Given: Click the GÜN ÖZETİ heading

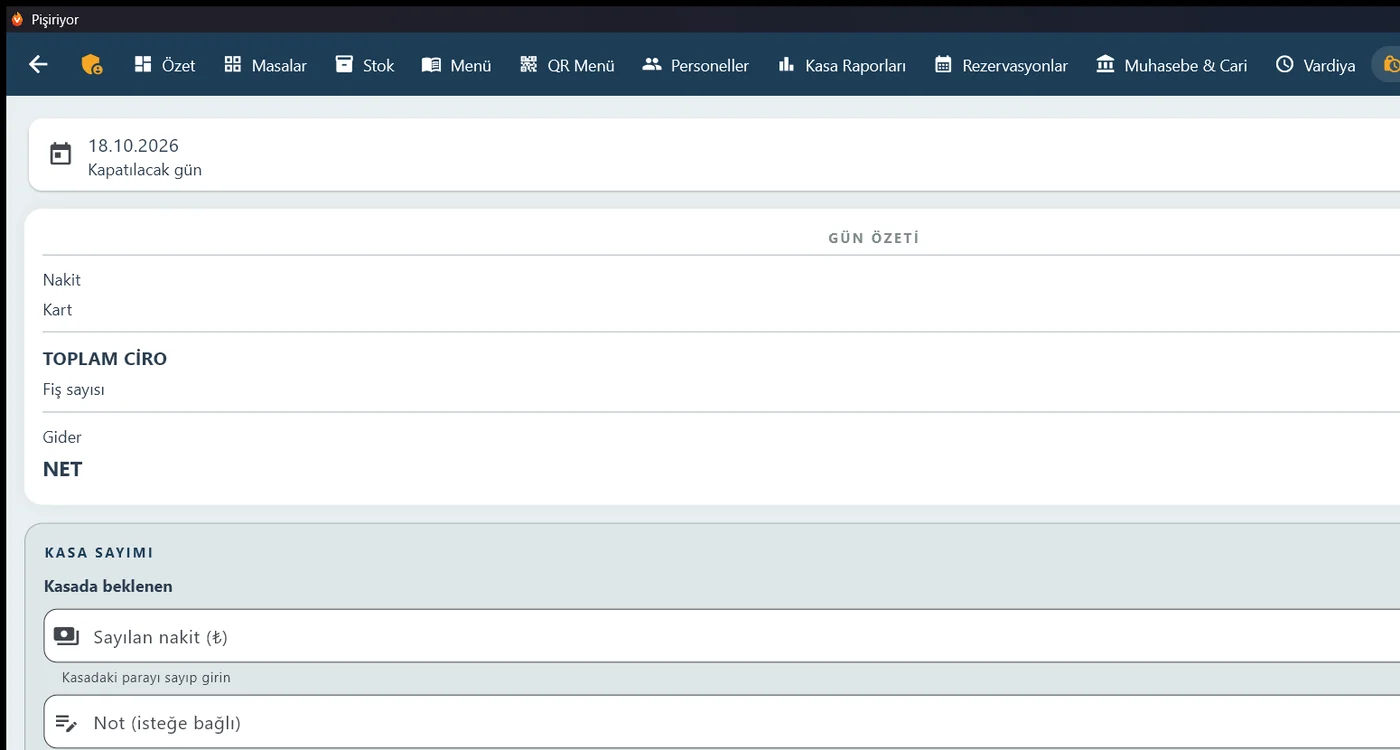Looking at the screenshot, I should [874, 238].
